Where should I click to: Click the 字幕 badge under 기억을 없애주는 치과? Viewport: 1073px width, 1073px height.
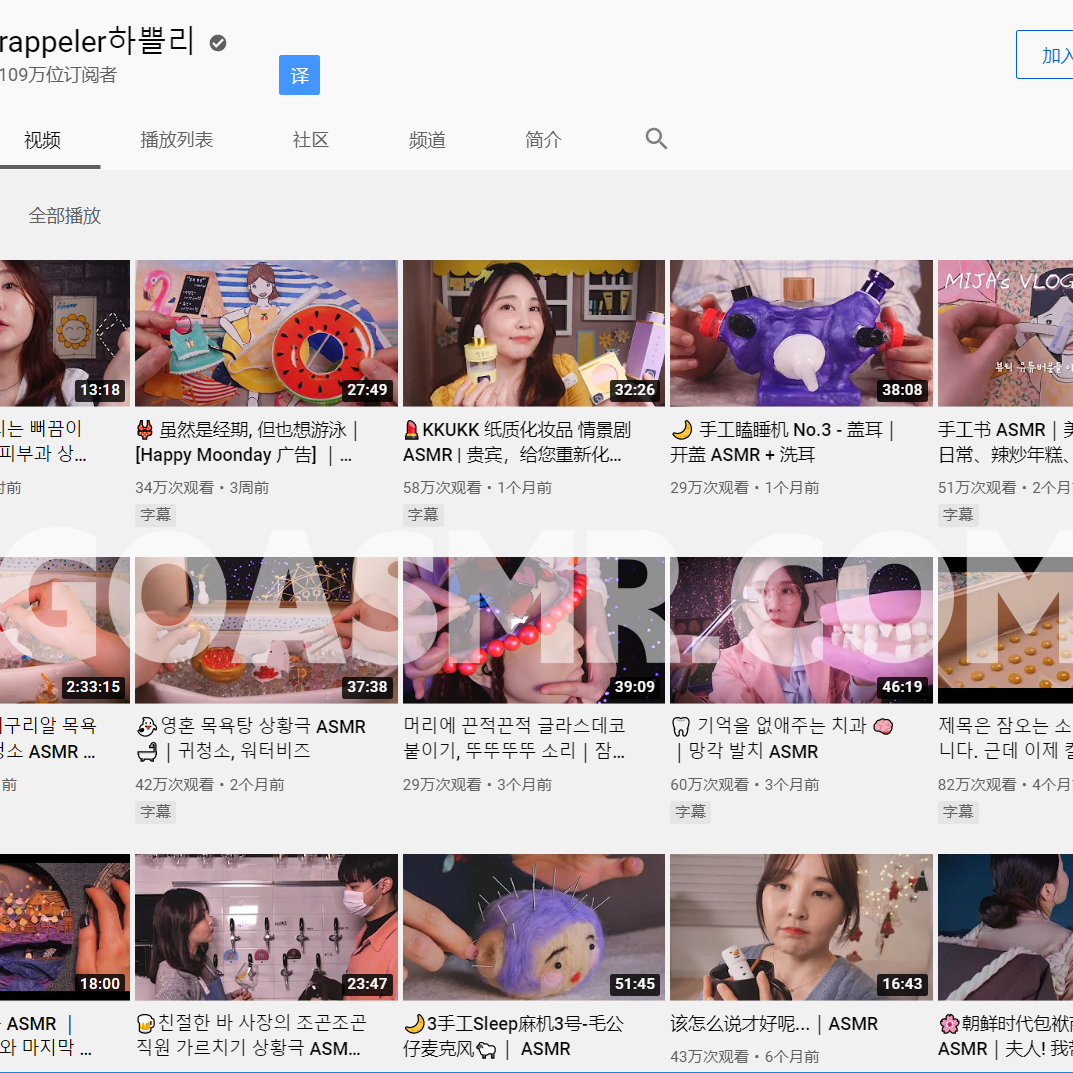690,812
